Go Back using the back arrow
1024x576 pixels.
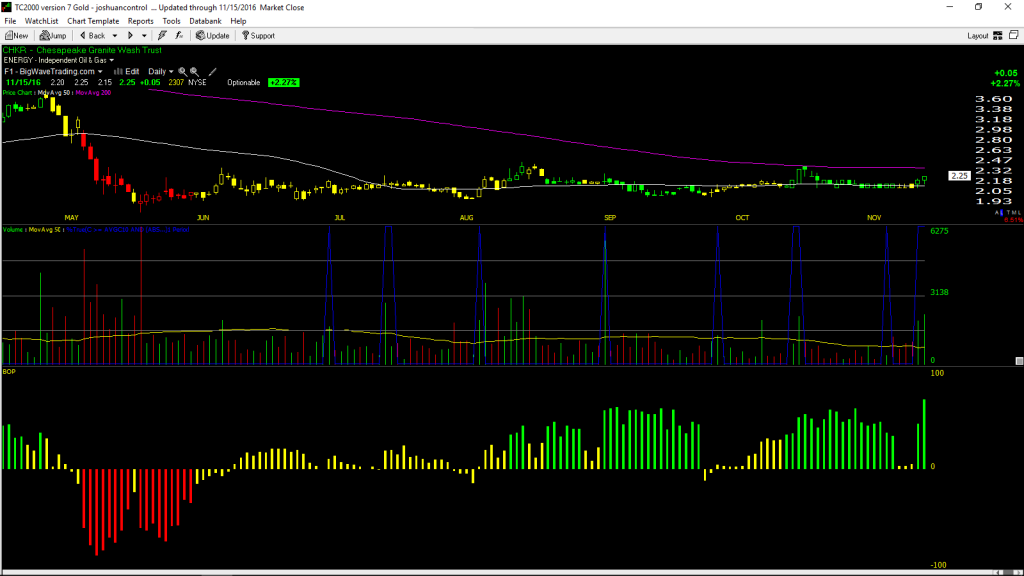92,36
